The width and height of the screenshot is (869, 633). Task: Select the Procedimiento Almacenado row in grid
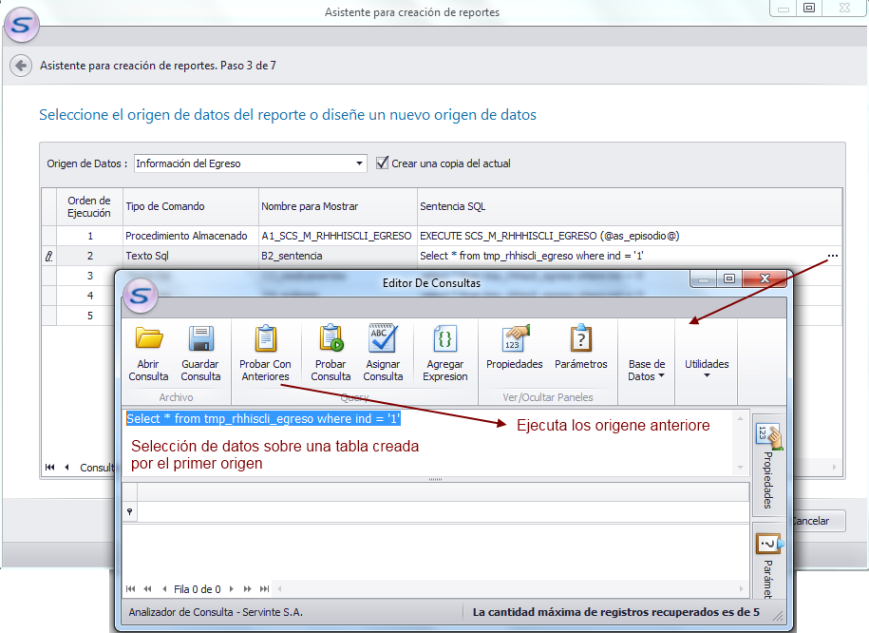185,236
